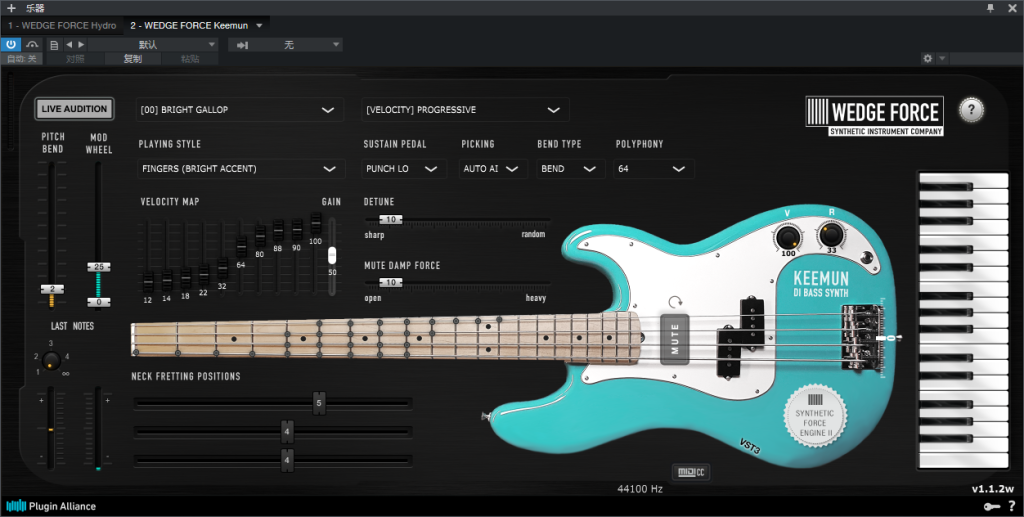Open the polyphony 64 dropdown

coord(653,168)
